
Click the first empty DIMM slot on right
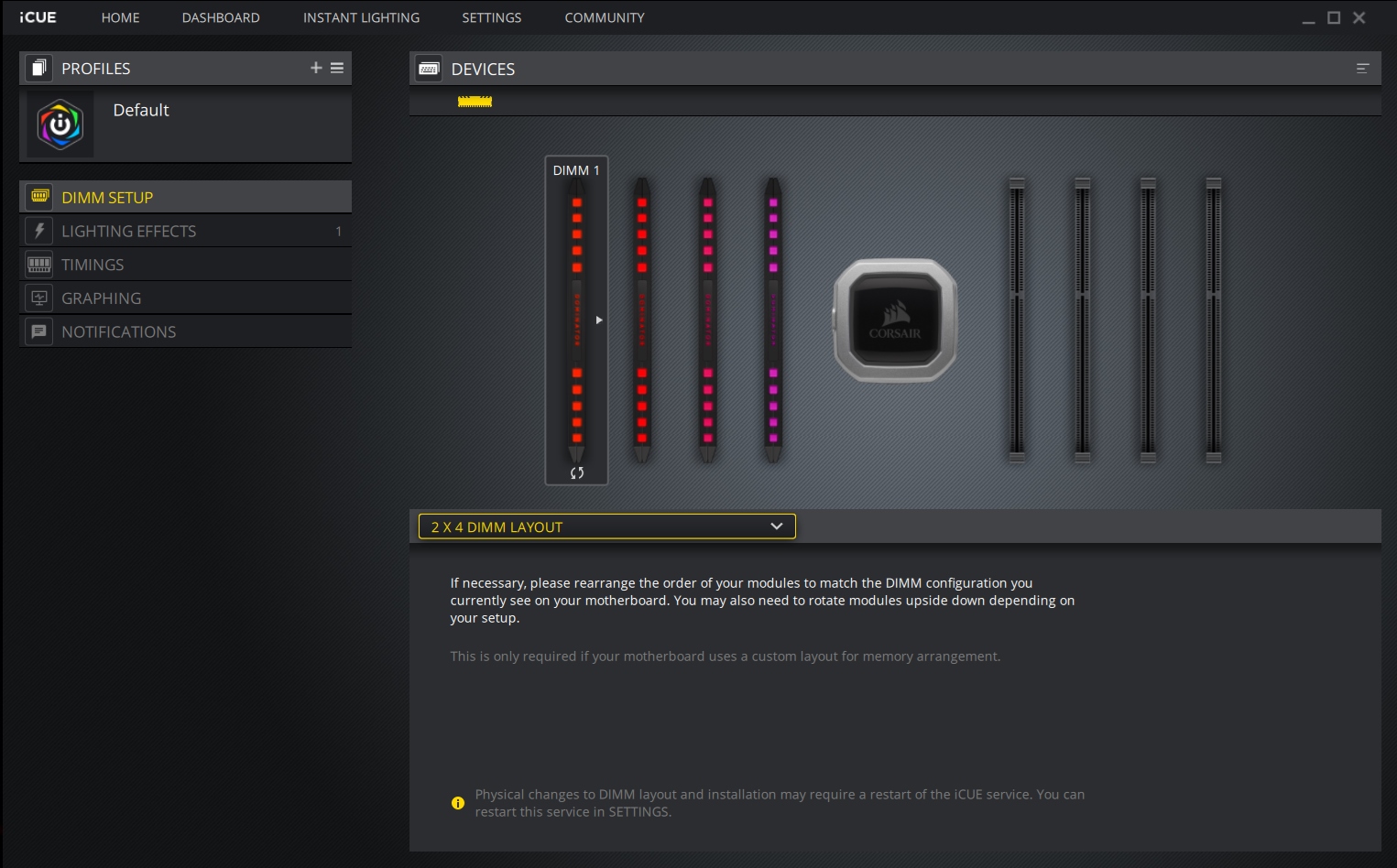[x=1017, y=320]
